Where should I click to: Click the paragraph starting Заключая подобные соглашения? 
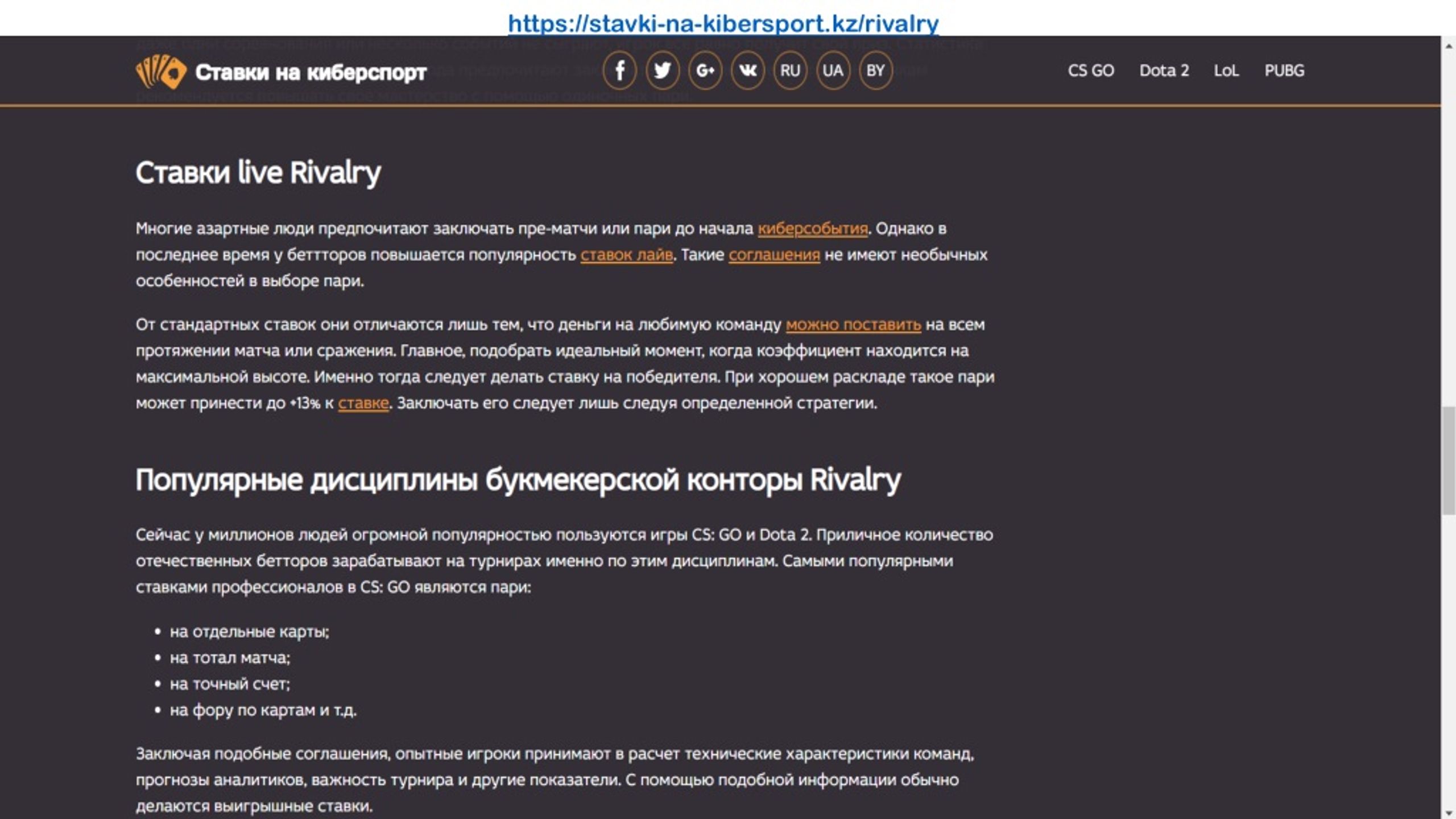[x=555, y=780]
